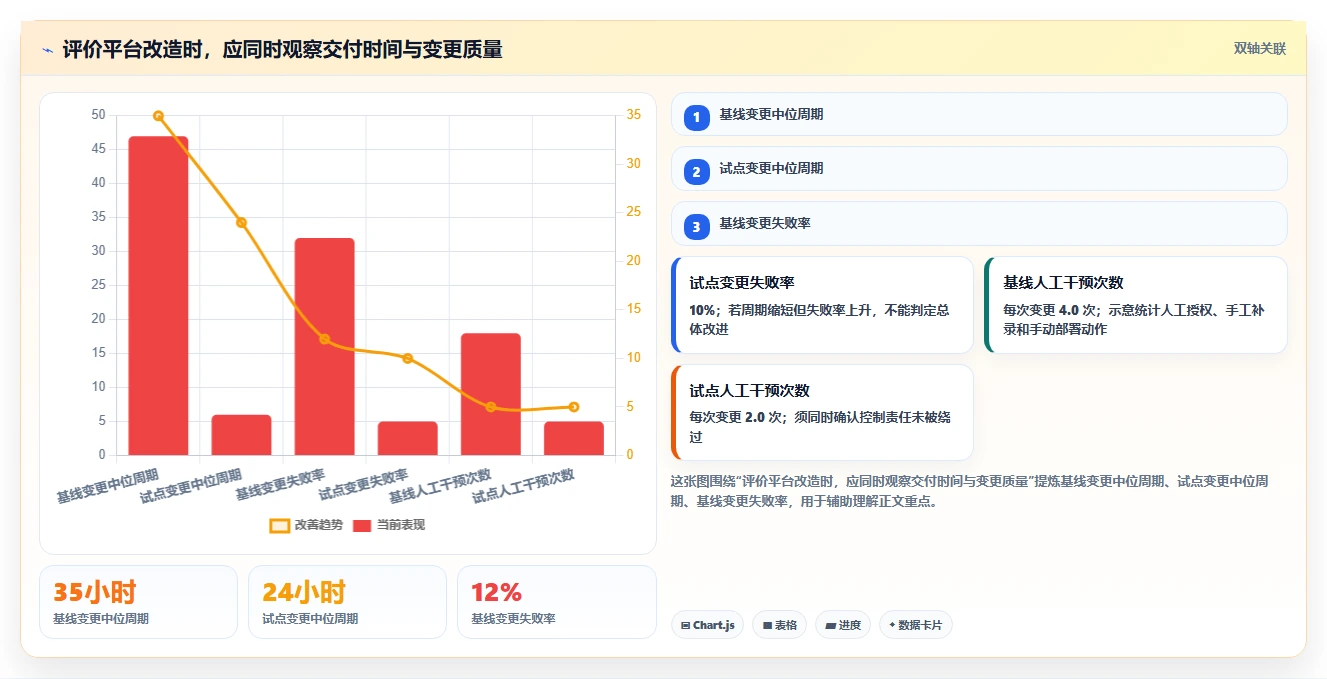The image size is (1327, 679).
Task: Click the red bar for 基线人工干预次数
Action: [x=490, y=394]
